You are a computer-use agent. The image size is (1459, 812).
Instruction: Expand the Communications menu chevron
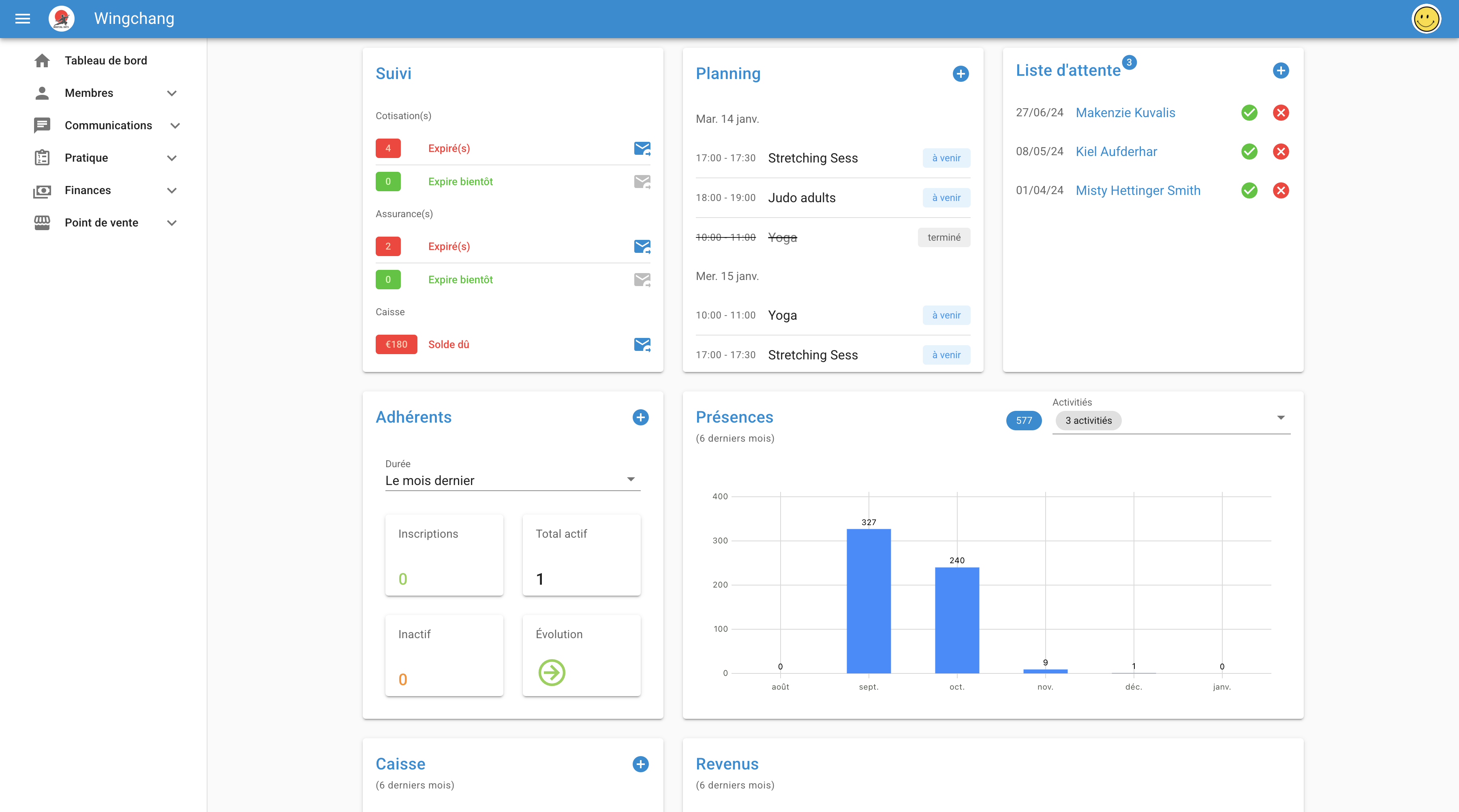point(175,125)
